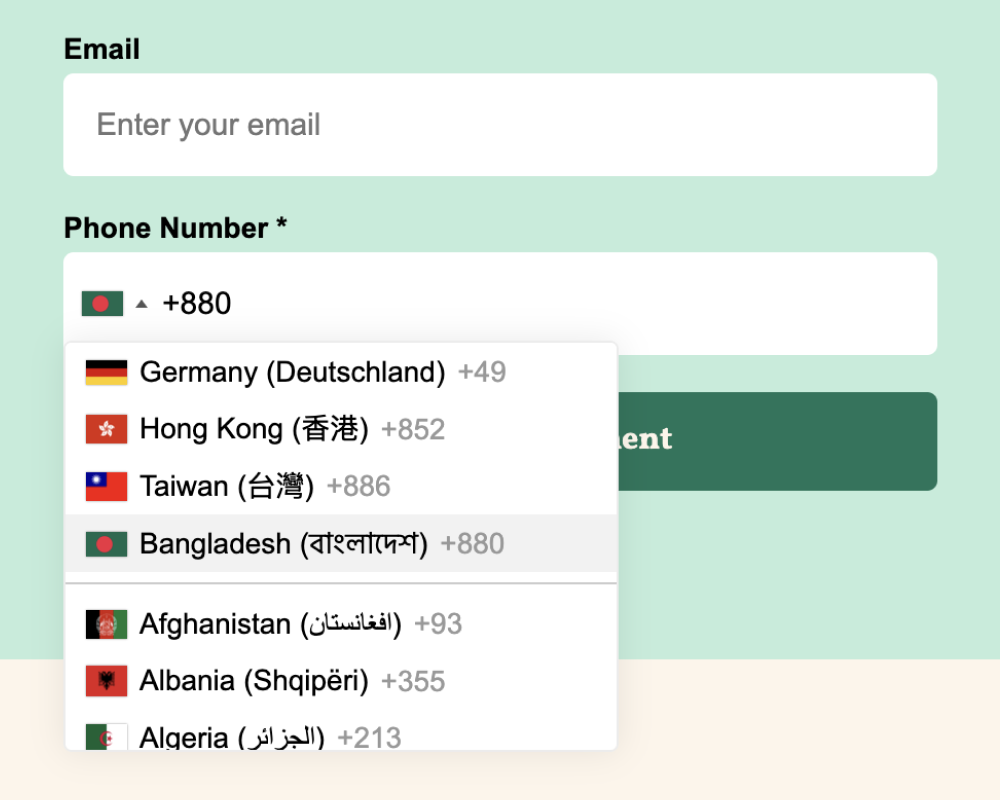Click the Bangladesh flag in dropdown list
This screenshot has height=800, width=1000.
(106, 544)
